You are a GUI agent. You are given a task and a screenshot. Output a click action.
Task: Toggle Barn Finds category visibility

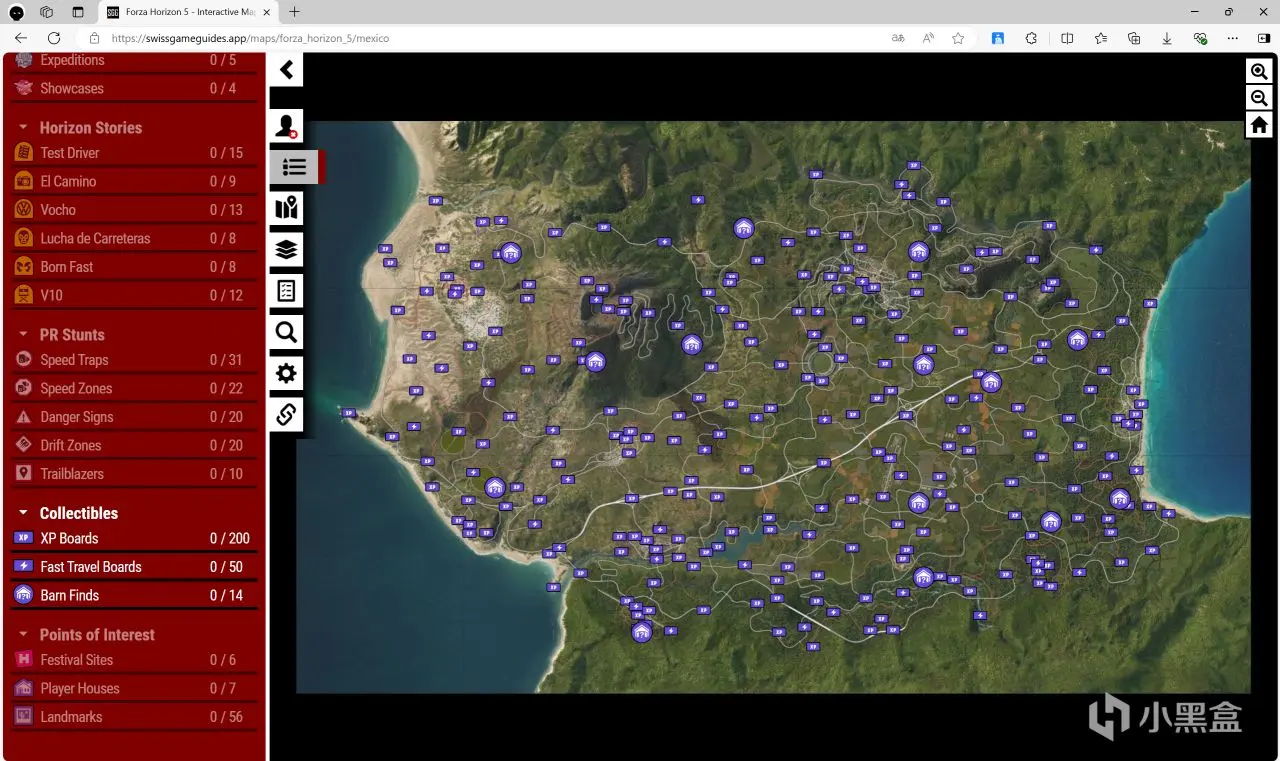(x=134, y=595)
